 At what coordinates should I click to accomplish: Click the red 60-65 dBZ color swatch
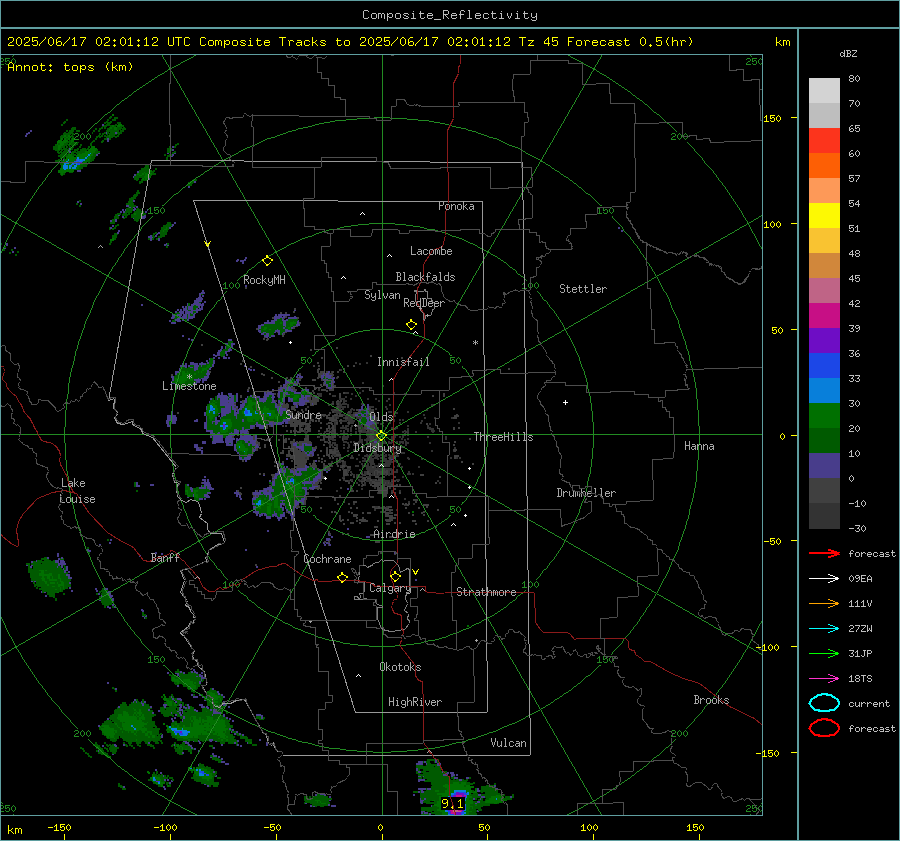[824, 141]
